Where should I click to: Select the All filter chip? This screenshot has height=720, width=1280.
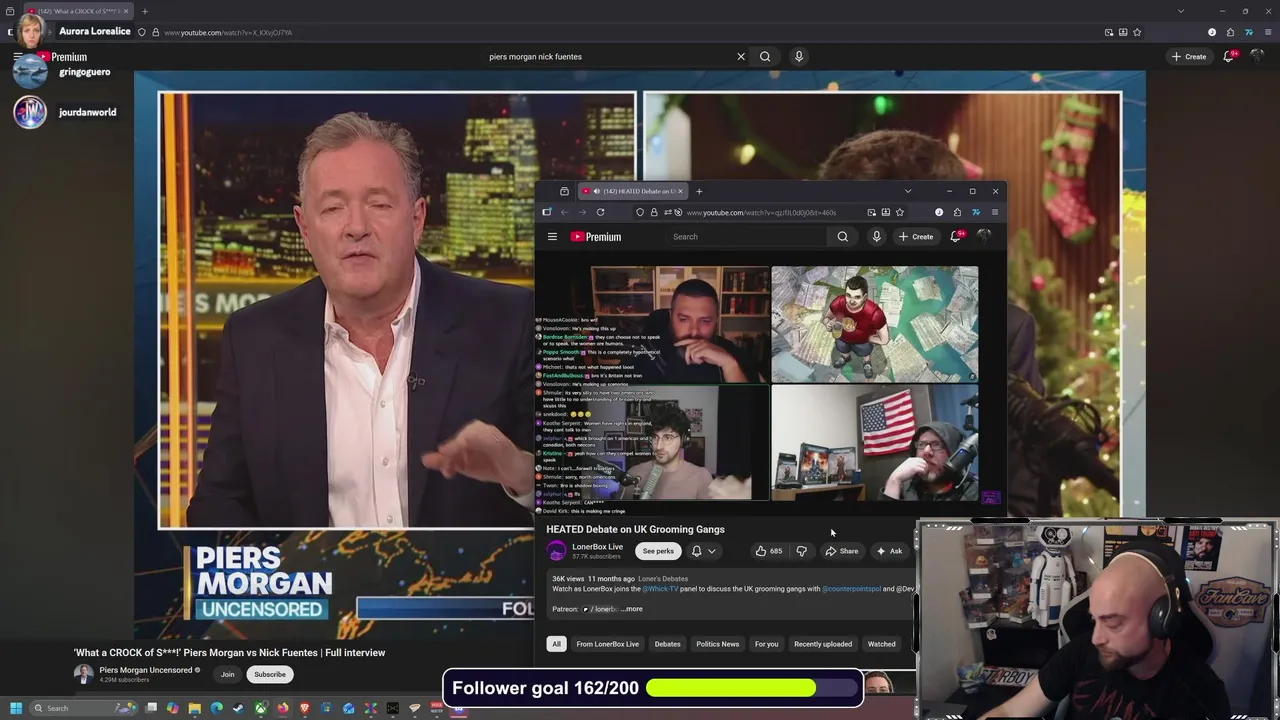pos(557,644)
